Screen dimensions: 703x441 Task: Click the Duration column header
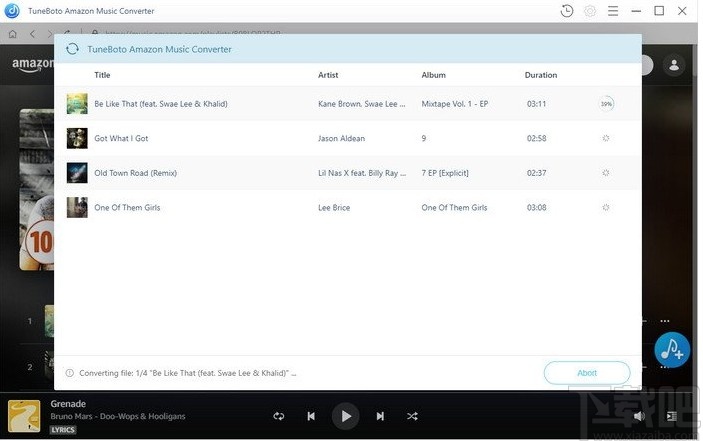(541, 75)
